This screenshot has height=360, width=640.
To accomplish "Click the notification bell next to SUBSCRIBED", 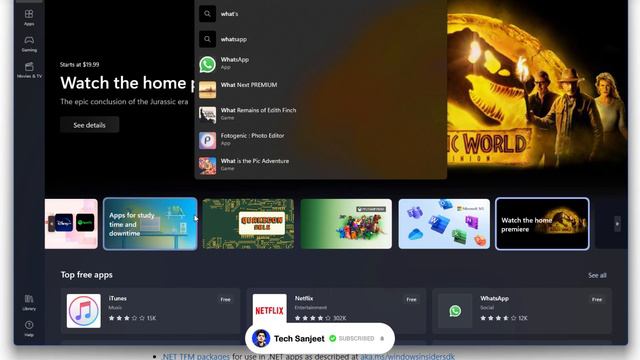I will click(382, 338).
